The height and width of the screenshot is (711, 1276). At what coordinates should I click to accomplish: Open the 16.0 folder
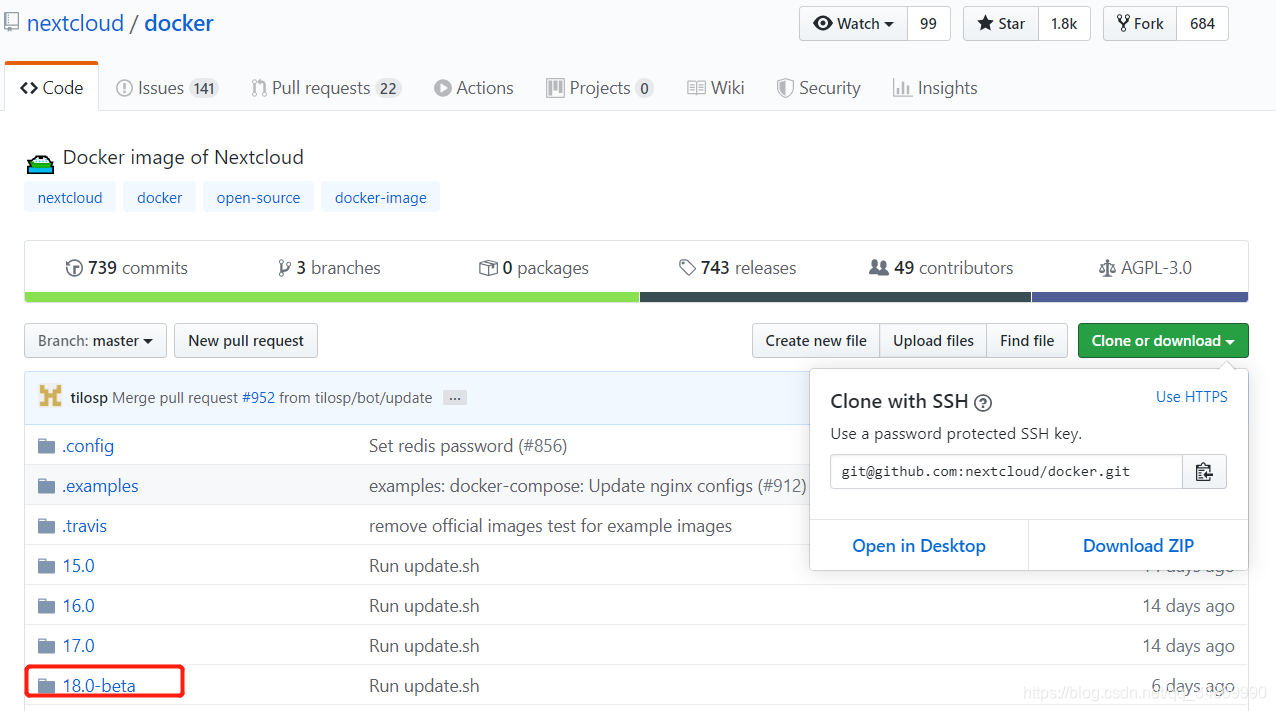coord(78,606)
